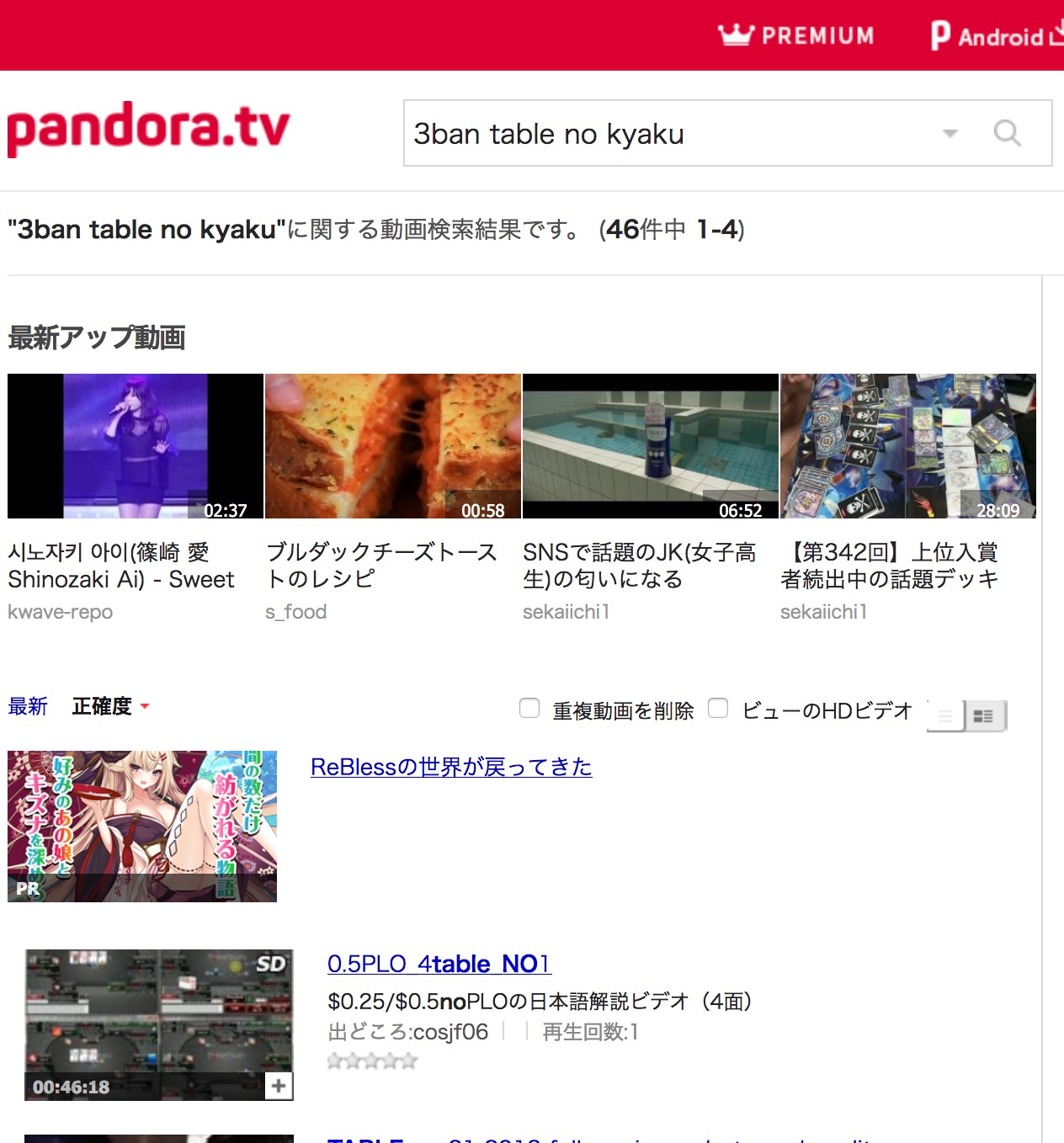This screenshot has height=1143, width=1064.
Task: Open title 'ブルダックチーズトーストのレシピ'
Action: click(381, 566)
